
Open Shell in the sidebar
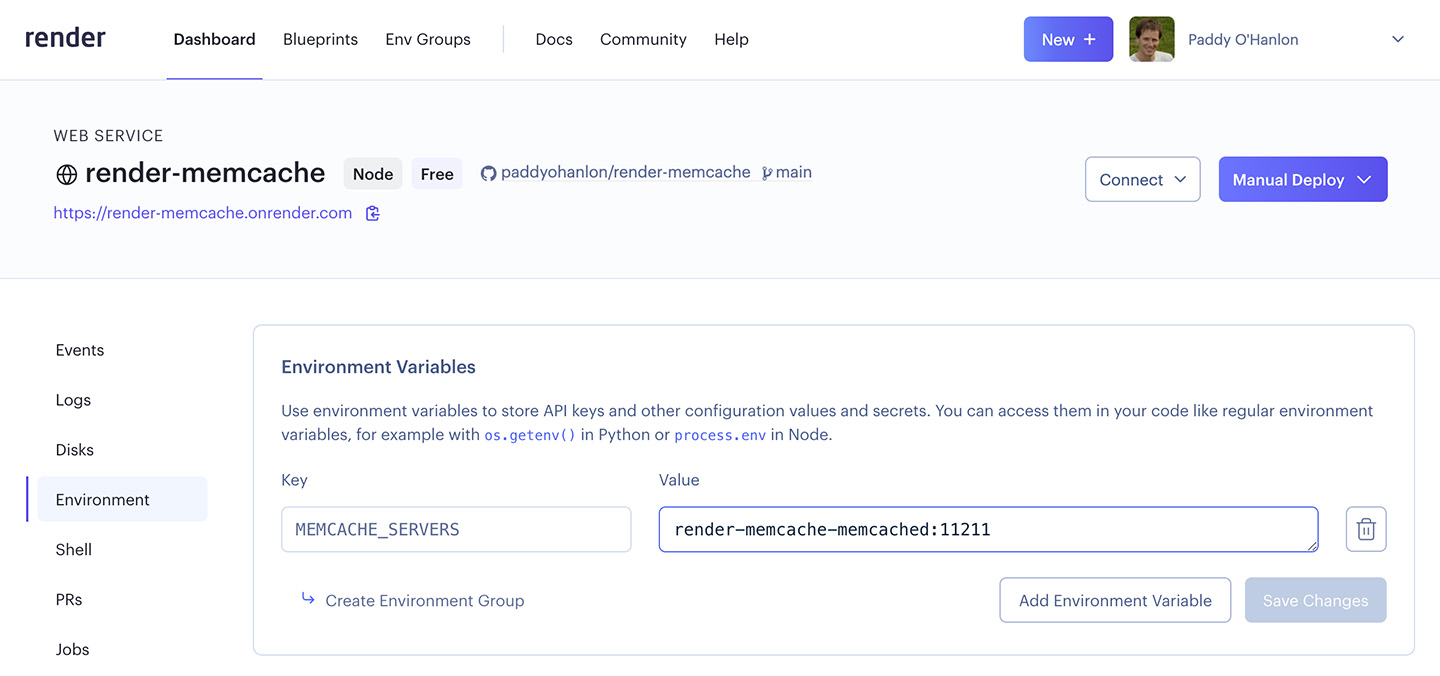click(x=74, y=549)
